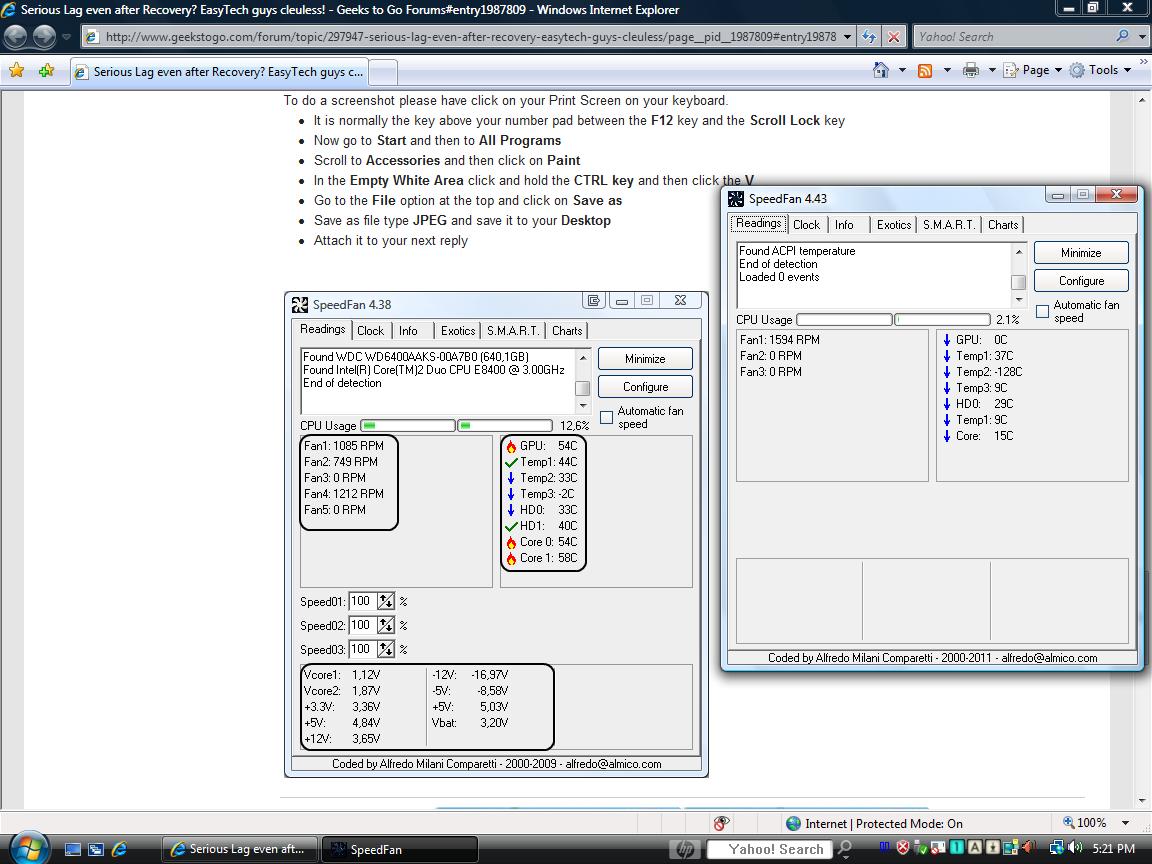Click the 'A' Caps Lock tray indicator
1152x864 pixels.
[x=975, y=848]
